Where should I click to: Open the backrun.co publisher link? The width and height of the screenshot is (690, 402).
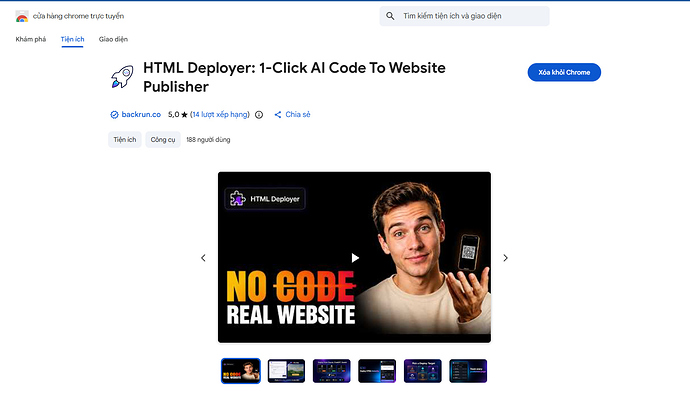coord(141,114)
